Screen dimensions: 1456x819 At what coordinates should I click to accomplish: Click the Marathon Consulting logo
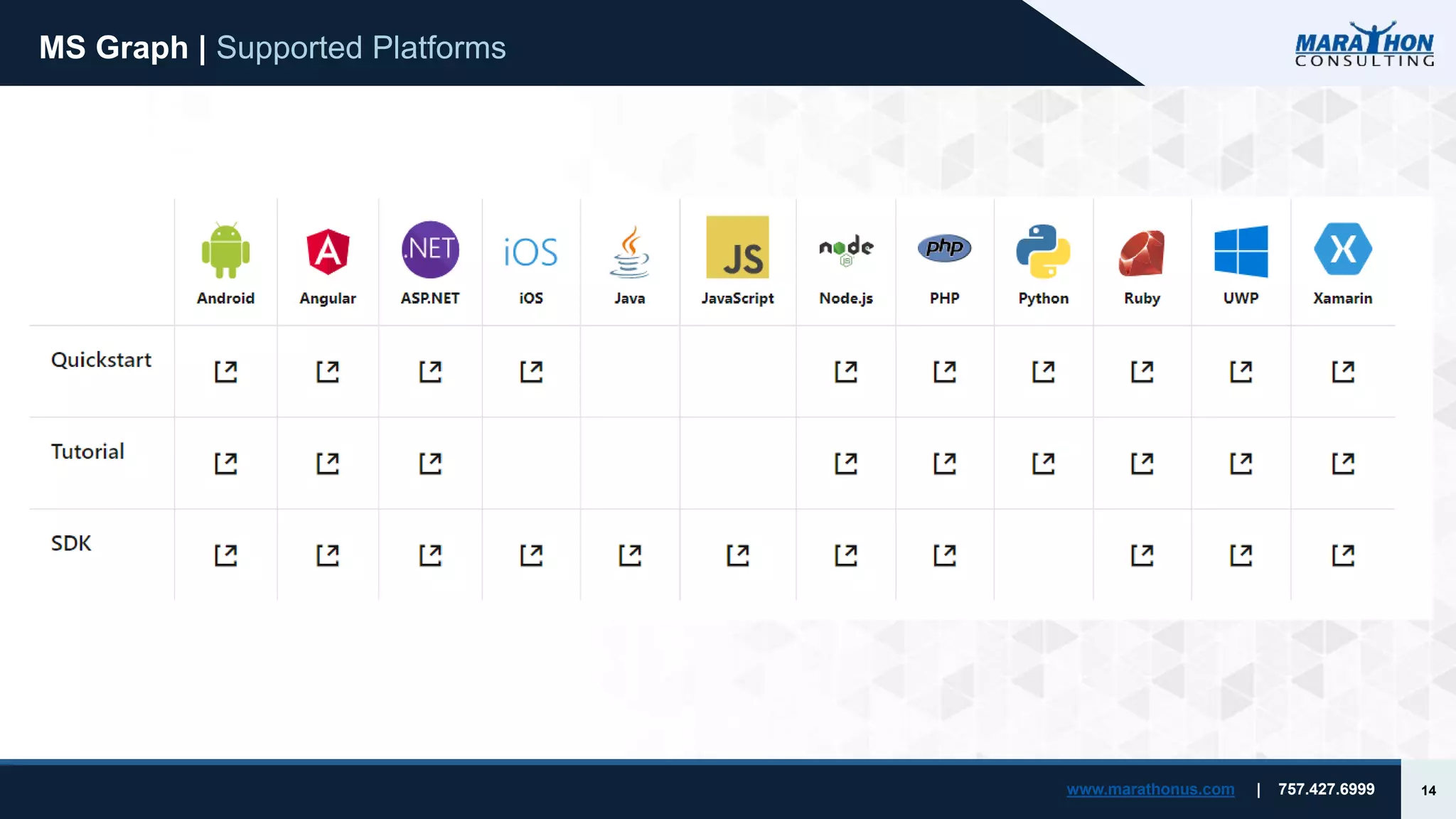click(1364, 44)
